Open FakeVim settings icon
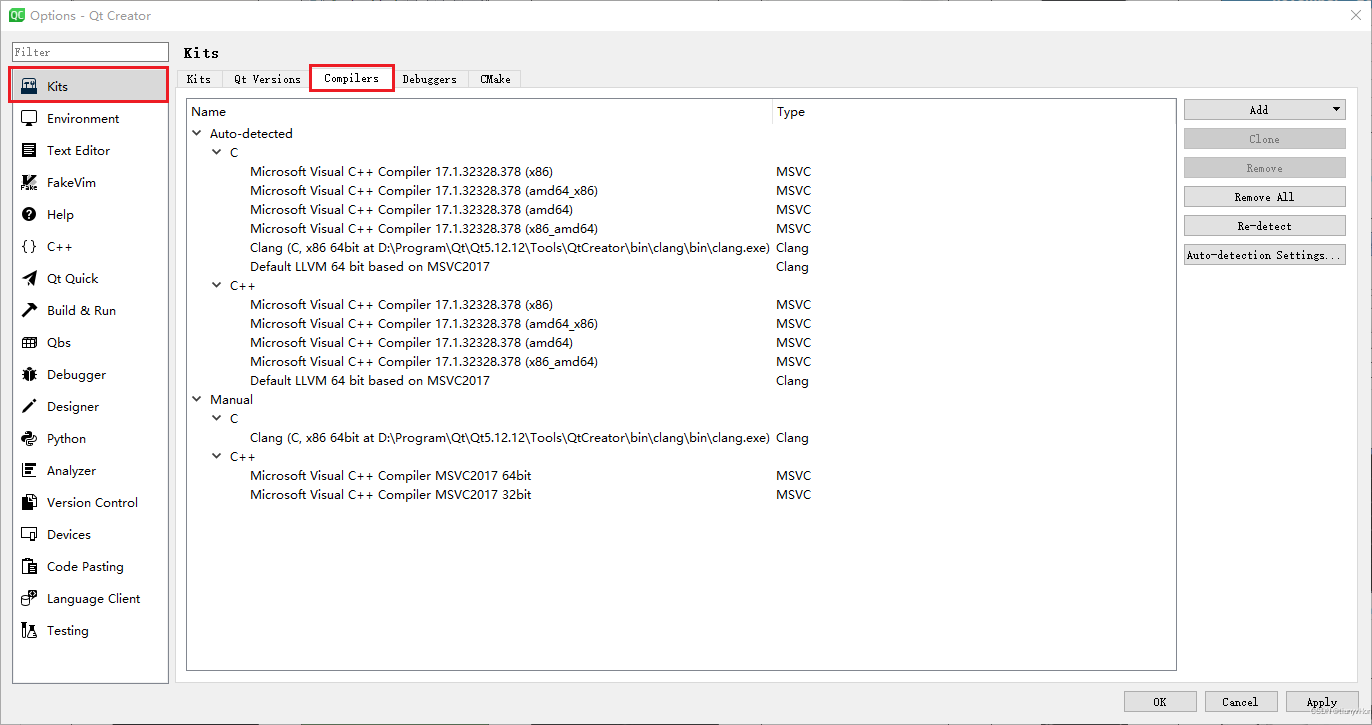The height and width of the screenshot is (725, 1372). pos(29,183)
